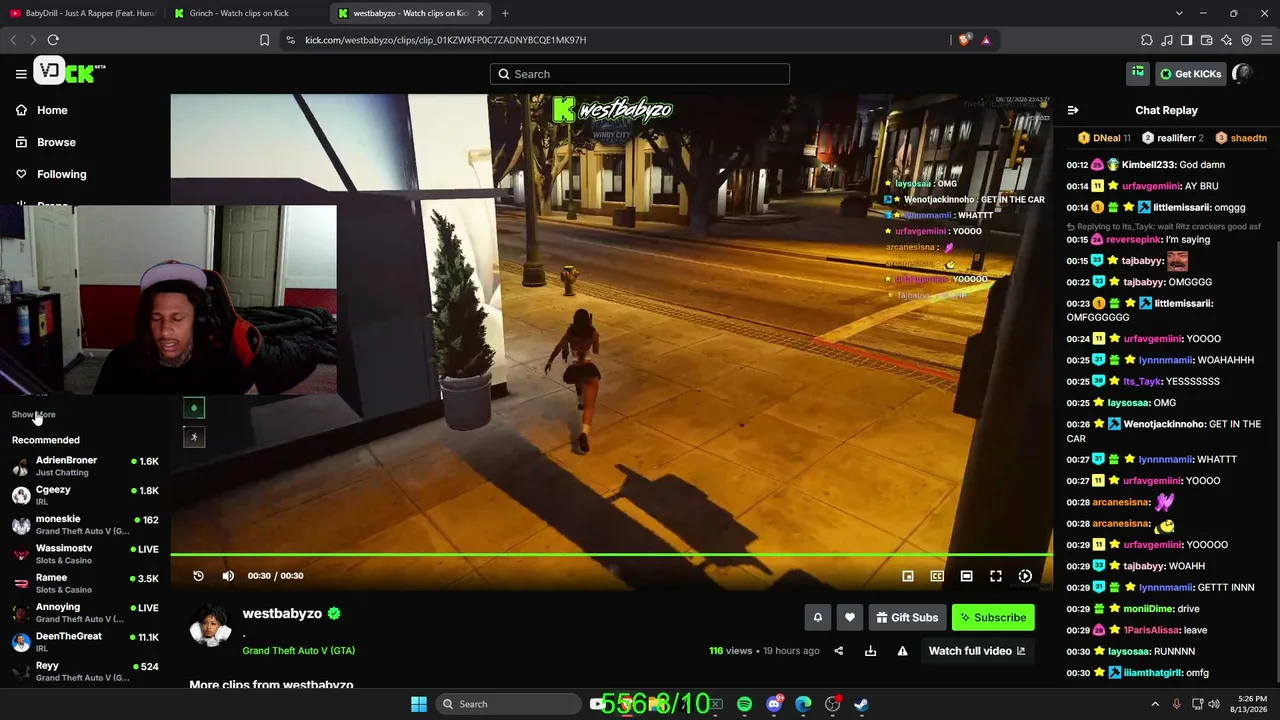Open the Brave Wallet icon
This screenshot has width=1280, height=720.
coord(1207,40)
